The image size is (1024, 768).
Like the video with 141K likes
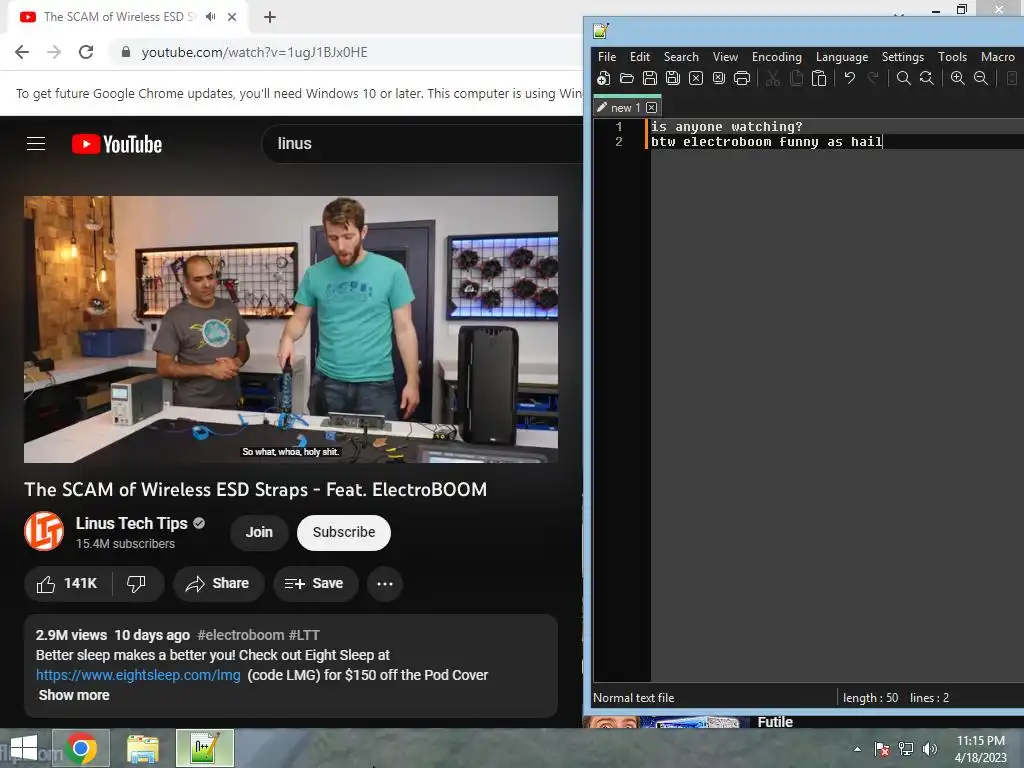[x=67, y=584]
